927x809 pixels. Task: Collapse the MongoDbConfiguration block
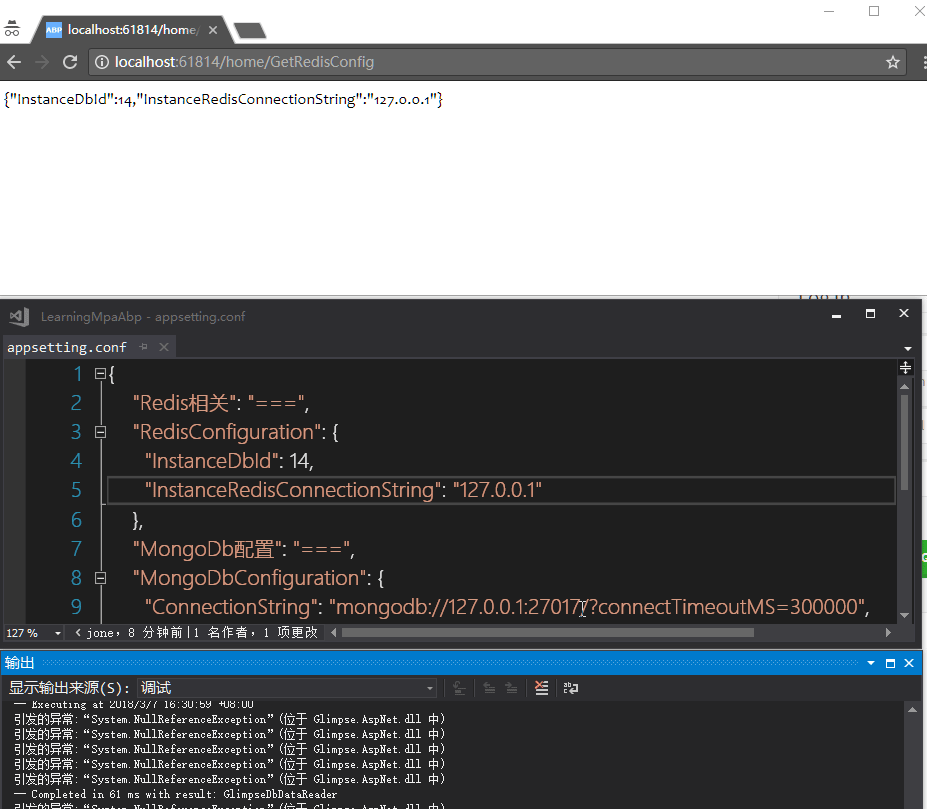100,578
